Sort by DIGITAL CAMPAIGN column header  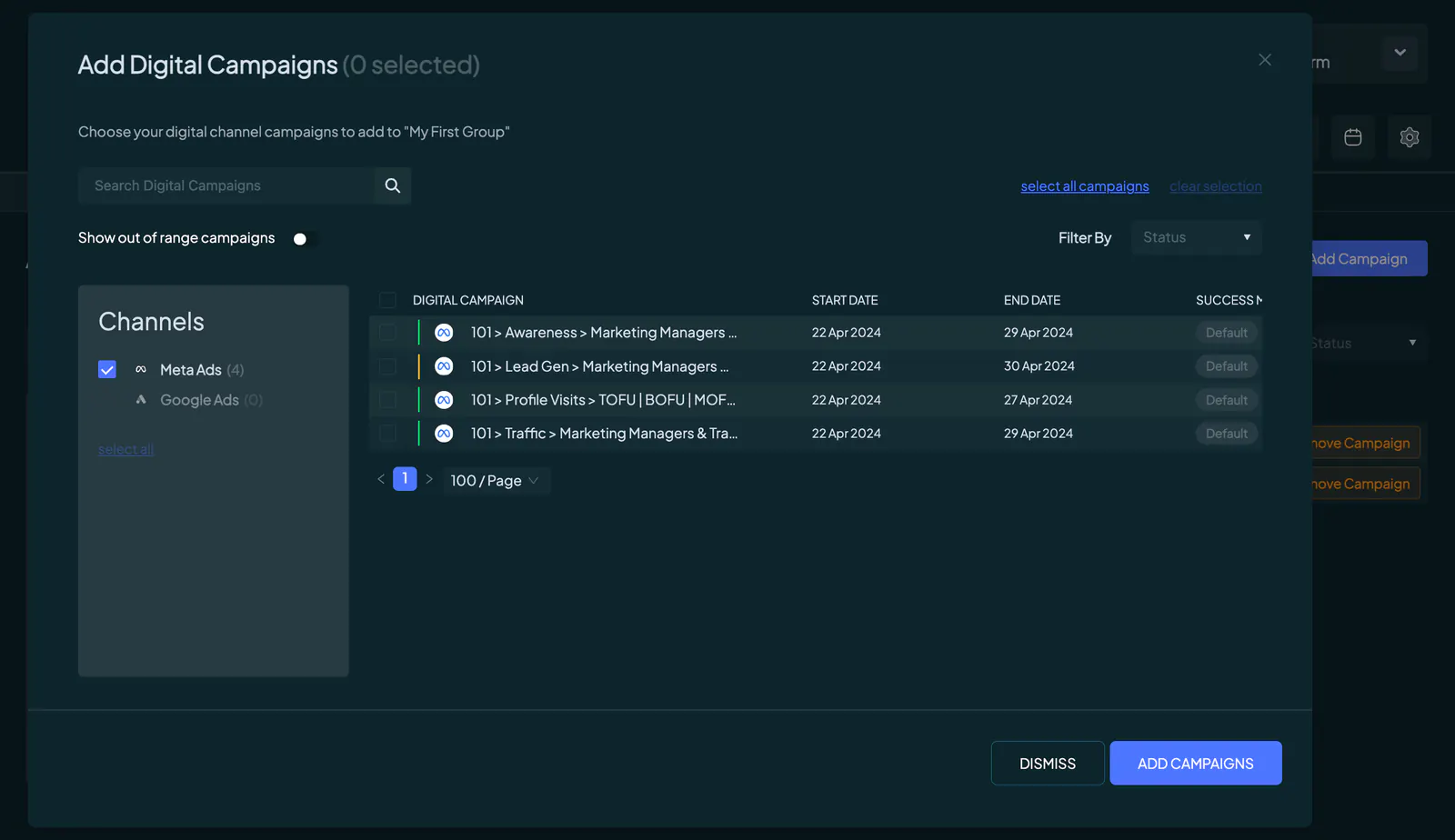click(x=468, y=300)
